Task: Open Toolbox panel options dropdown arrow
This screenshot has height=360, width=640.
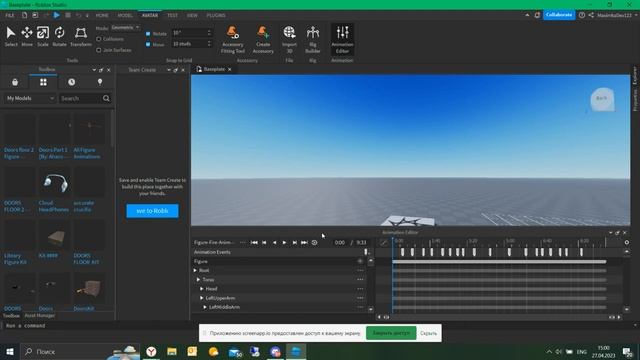Action: pos(94,70)
